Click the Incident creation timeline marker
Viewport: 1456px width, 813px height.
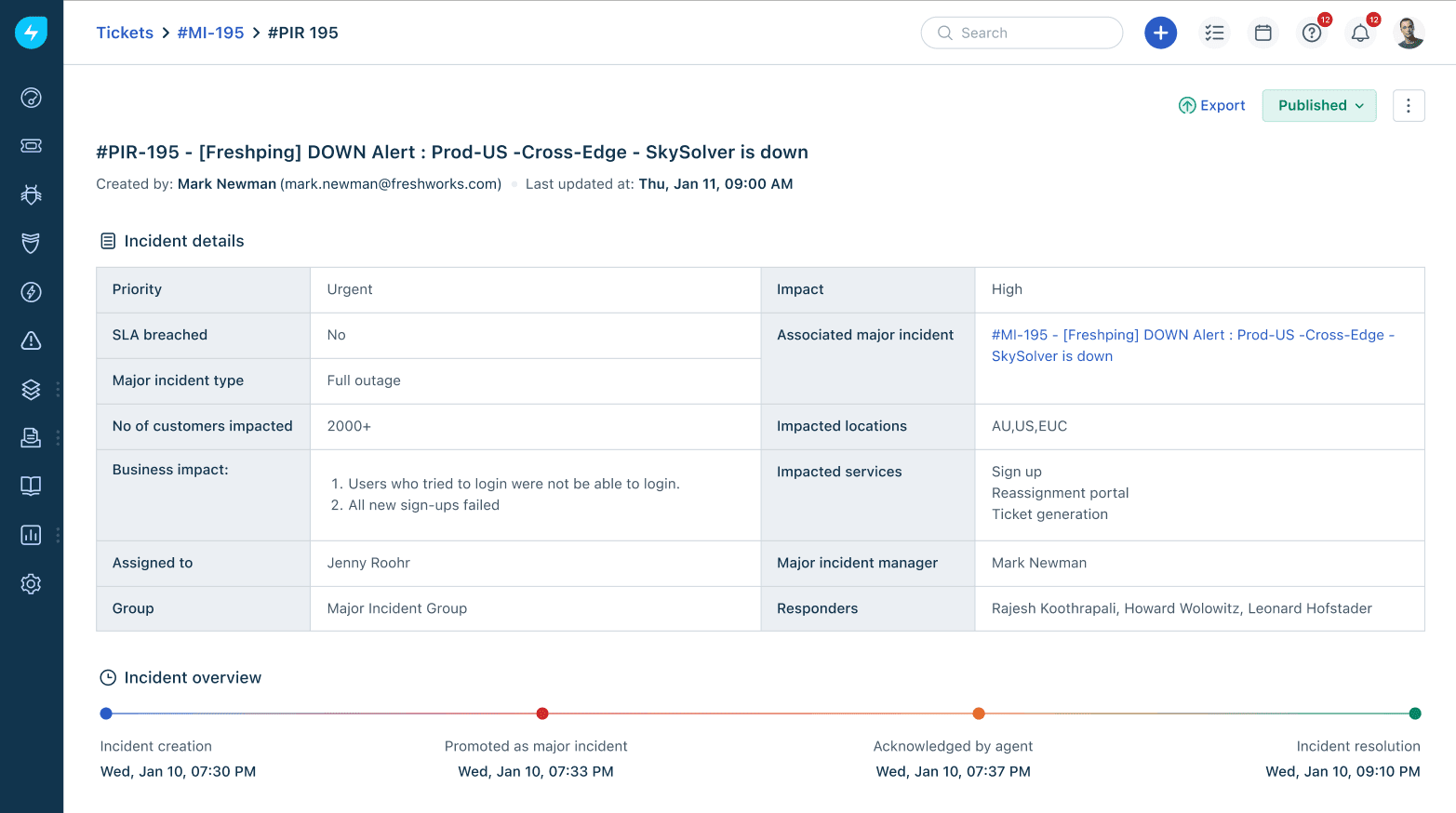[x=106, y=713]
